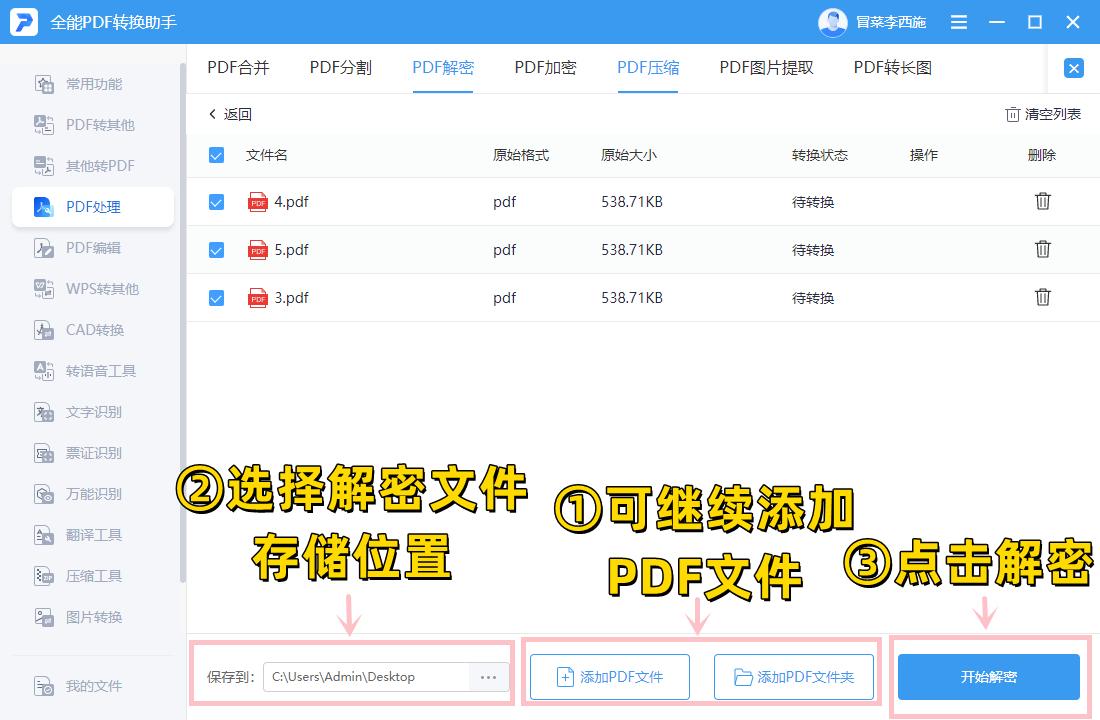The height and width of the screenshot is (720, 1100).
Task: Delete the 5.pdf row with trash icon
Action: coord(1042,249)
